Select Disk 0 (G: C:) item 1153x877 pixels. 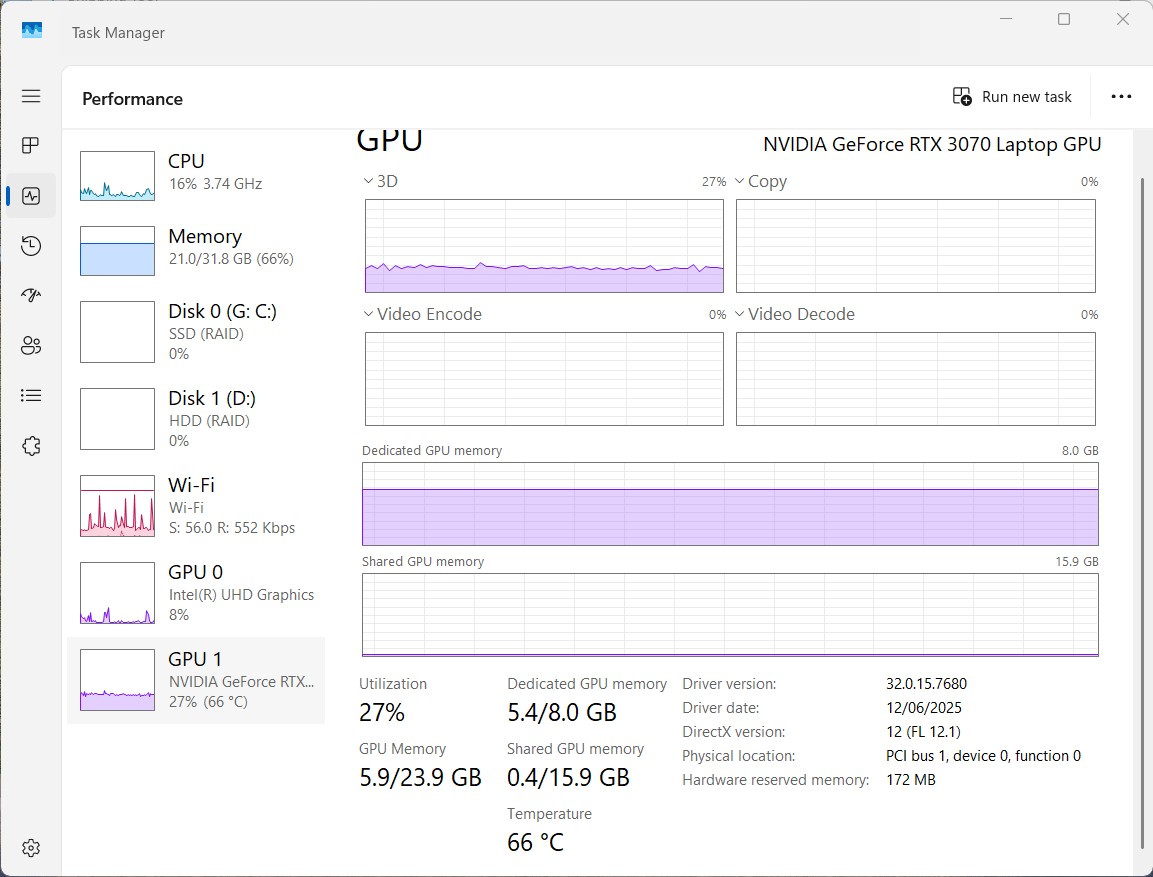[x=196, y=332]
